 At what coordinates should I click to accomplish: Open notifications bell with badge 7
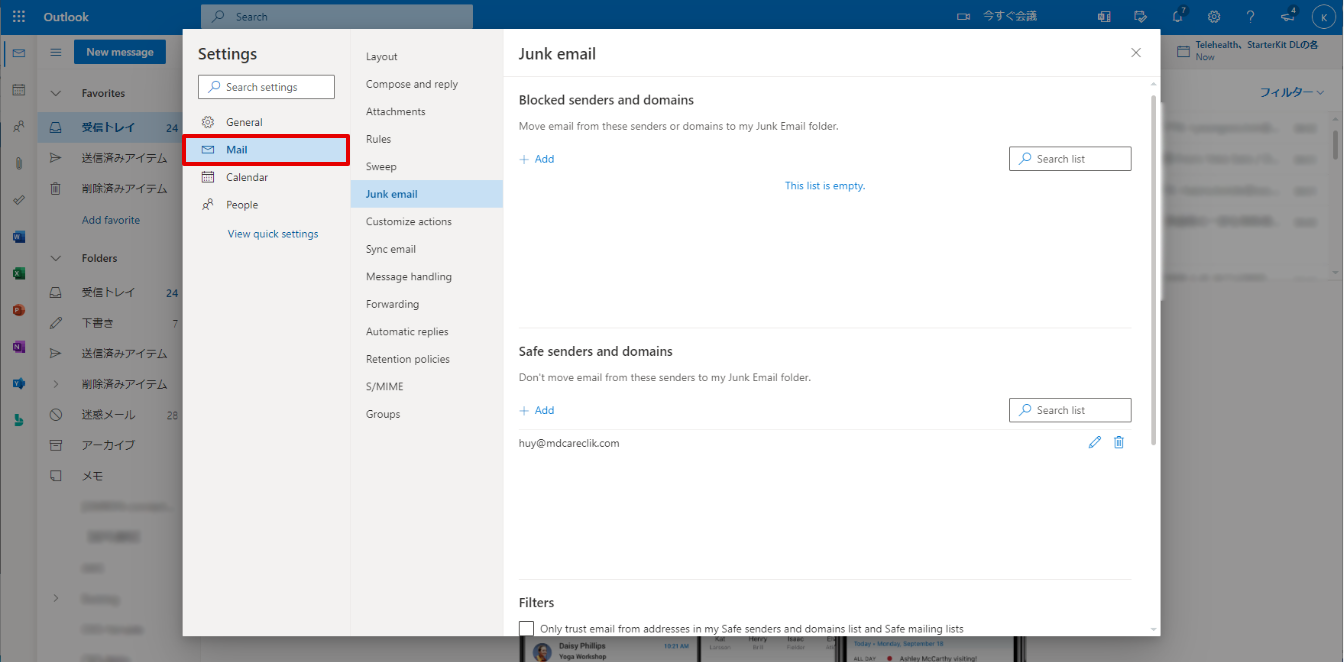1178,16
